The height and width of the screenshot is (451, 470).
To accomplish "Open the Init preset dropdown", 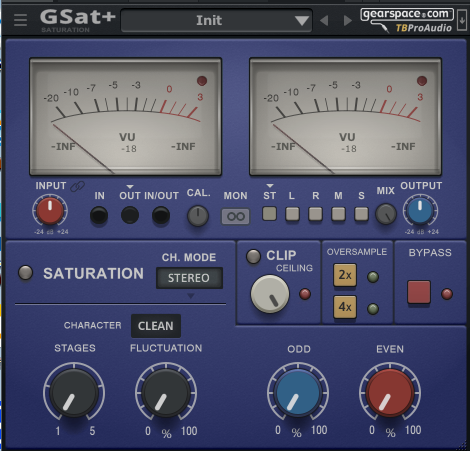I will [217, 21].
